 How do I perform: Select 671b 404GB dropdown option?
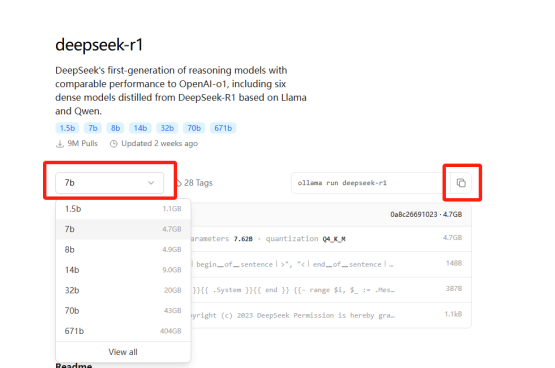pos(123,331)
